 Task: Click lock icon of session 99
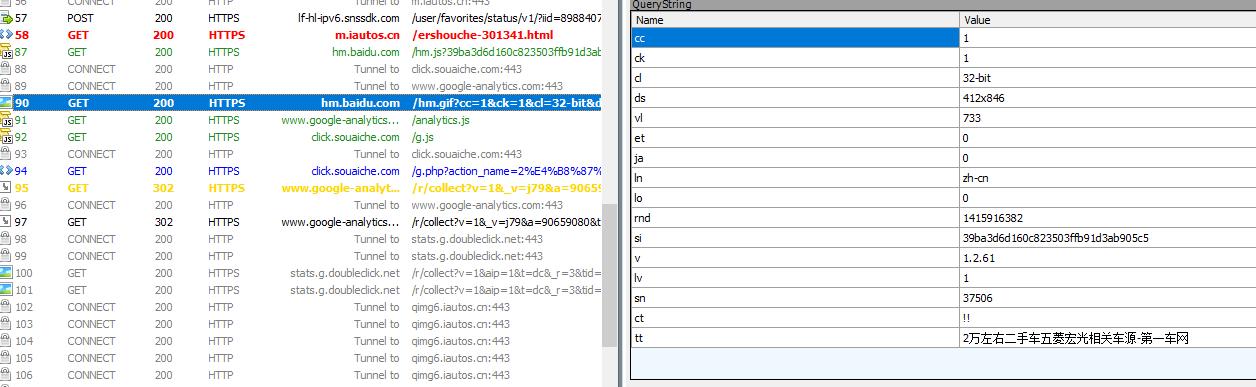7,256
